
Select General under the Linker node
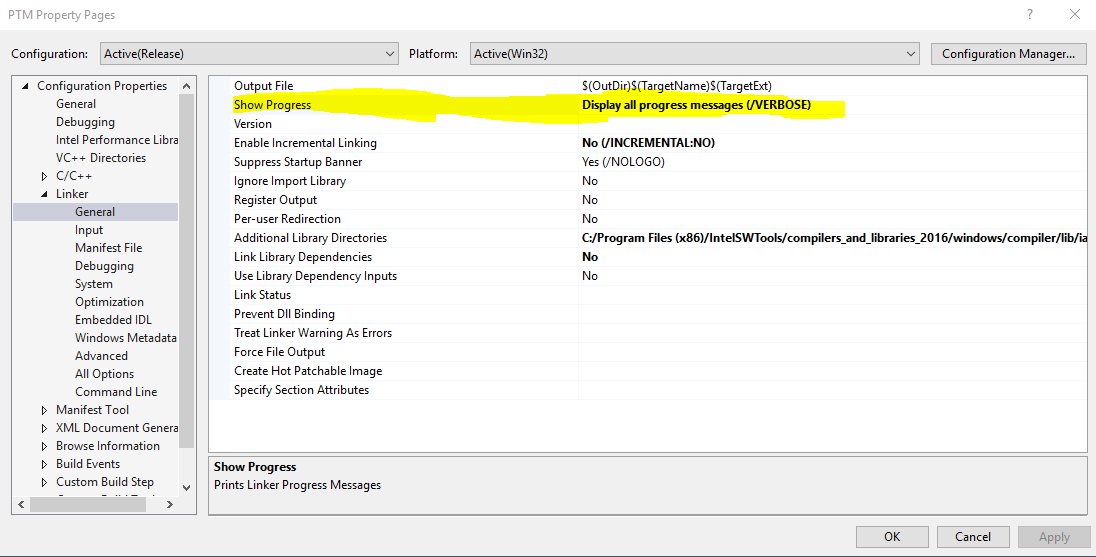(x=95, y=212)
